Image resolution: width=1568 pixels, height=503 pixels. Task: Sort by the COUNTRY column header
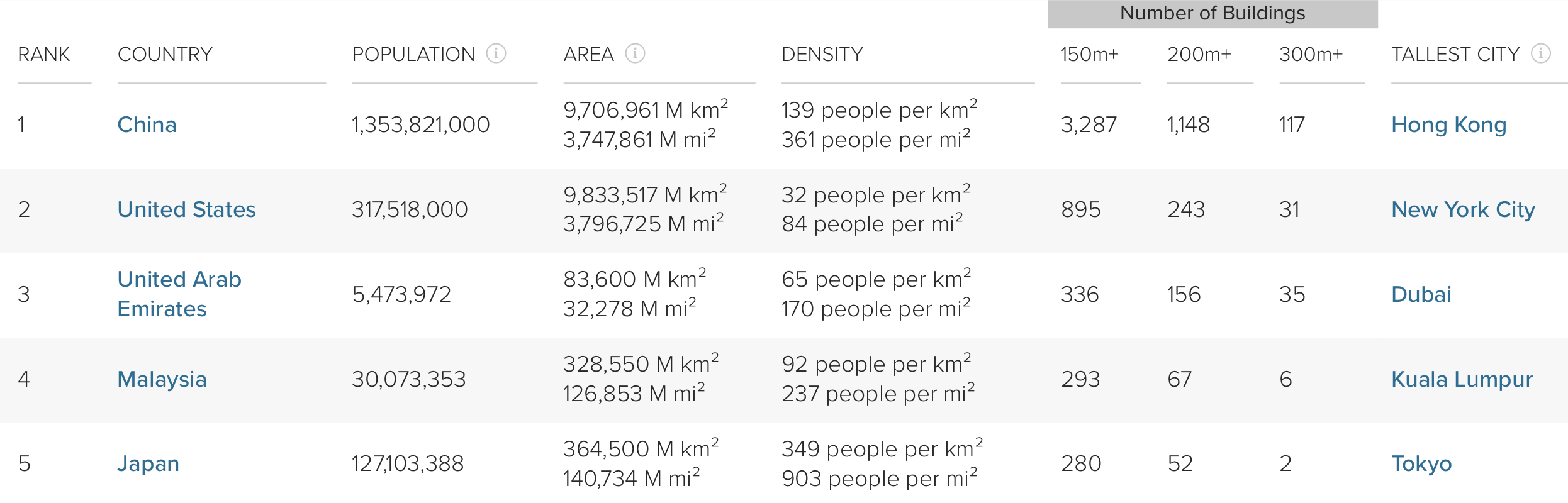pyautogui.click(x=165, y=55)
